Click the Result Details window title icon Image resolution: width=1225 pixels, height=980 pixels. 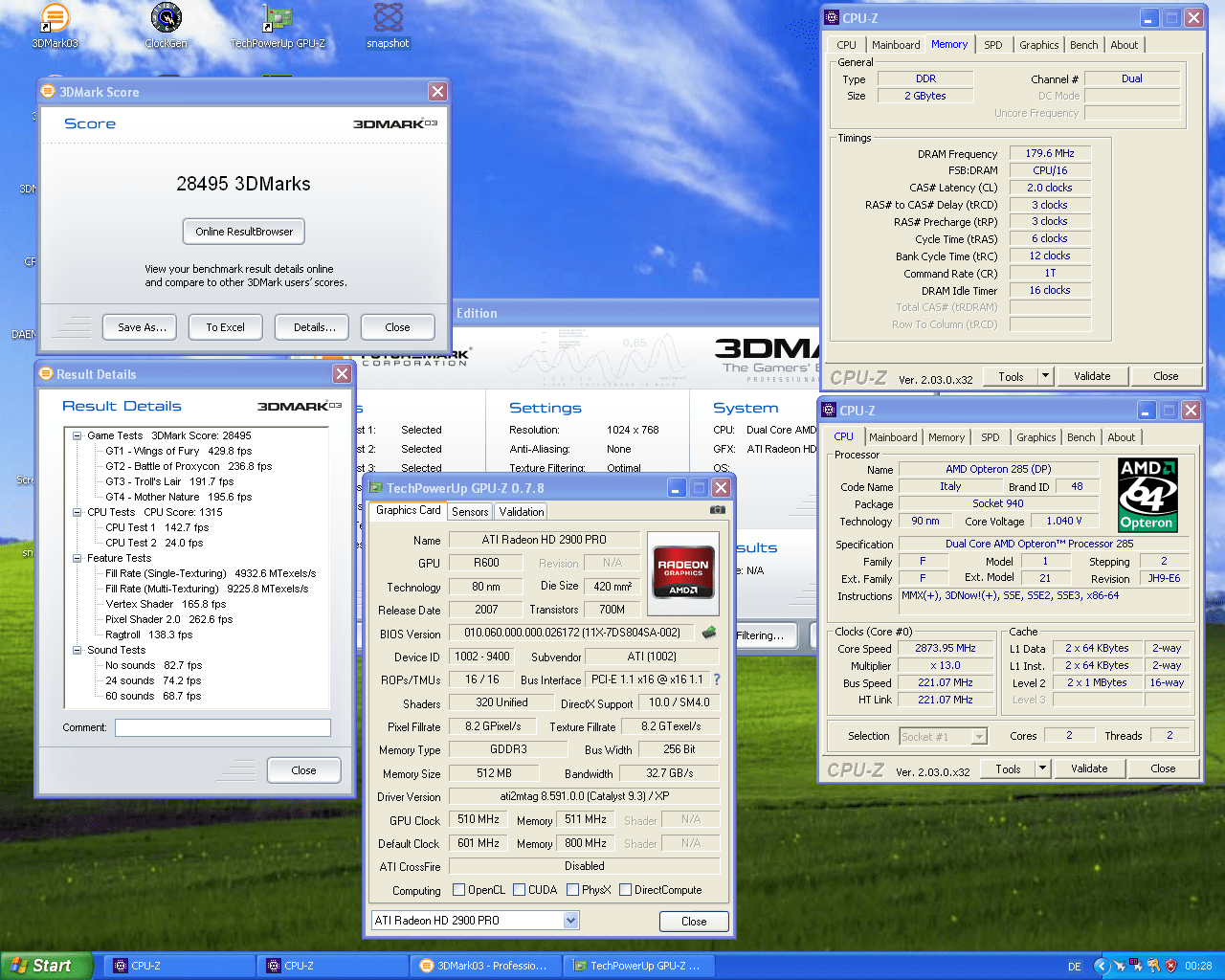(45, 374)
